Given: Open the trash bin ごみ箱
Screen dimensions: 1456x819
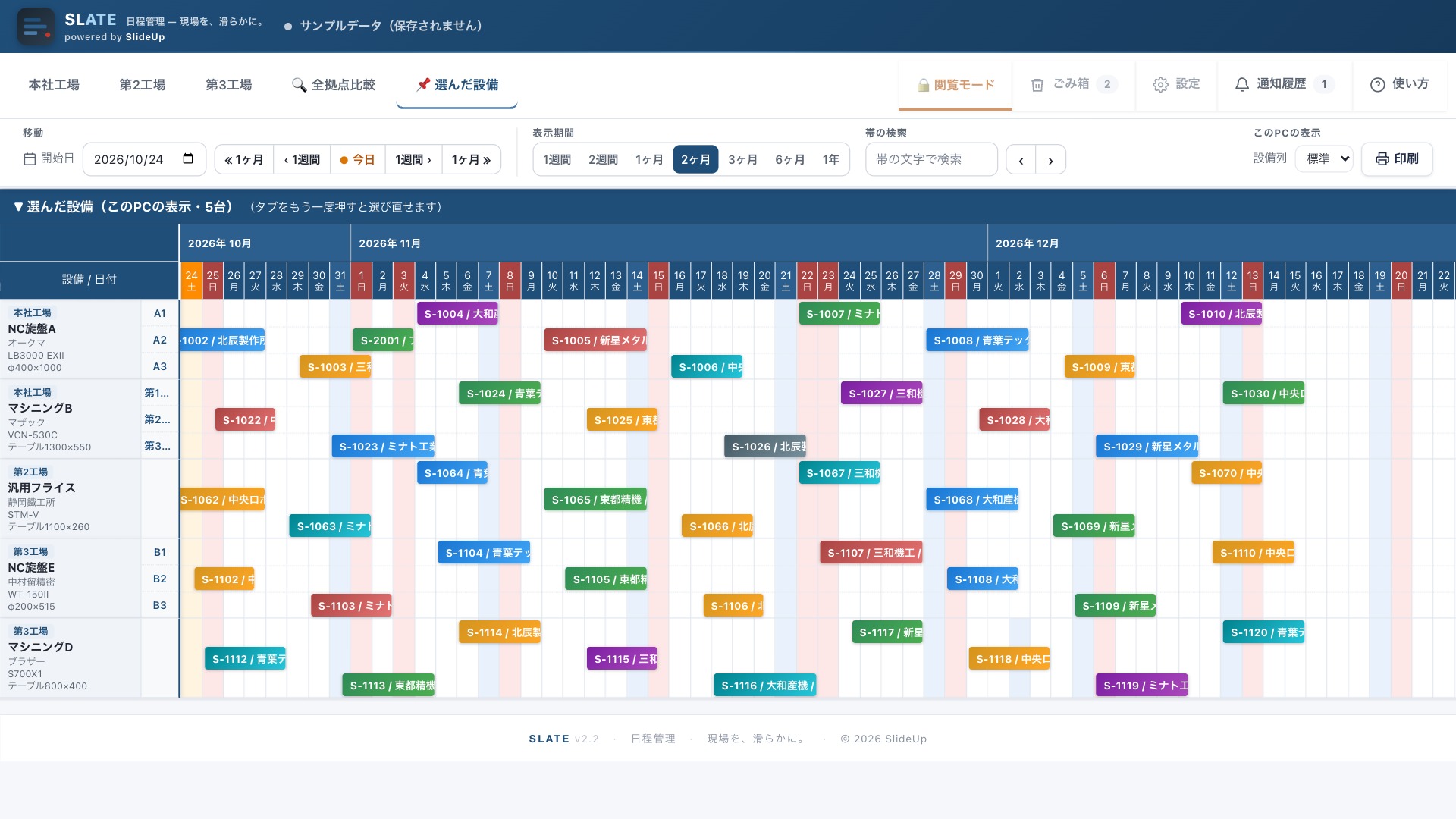Looking at the screenshot, I should (x=1074, y=84).
